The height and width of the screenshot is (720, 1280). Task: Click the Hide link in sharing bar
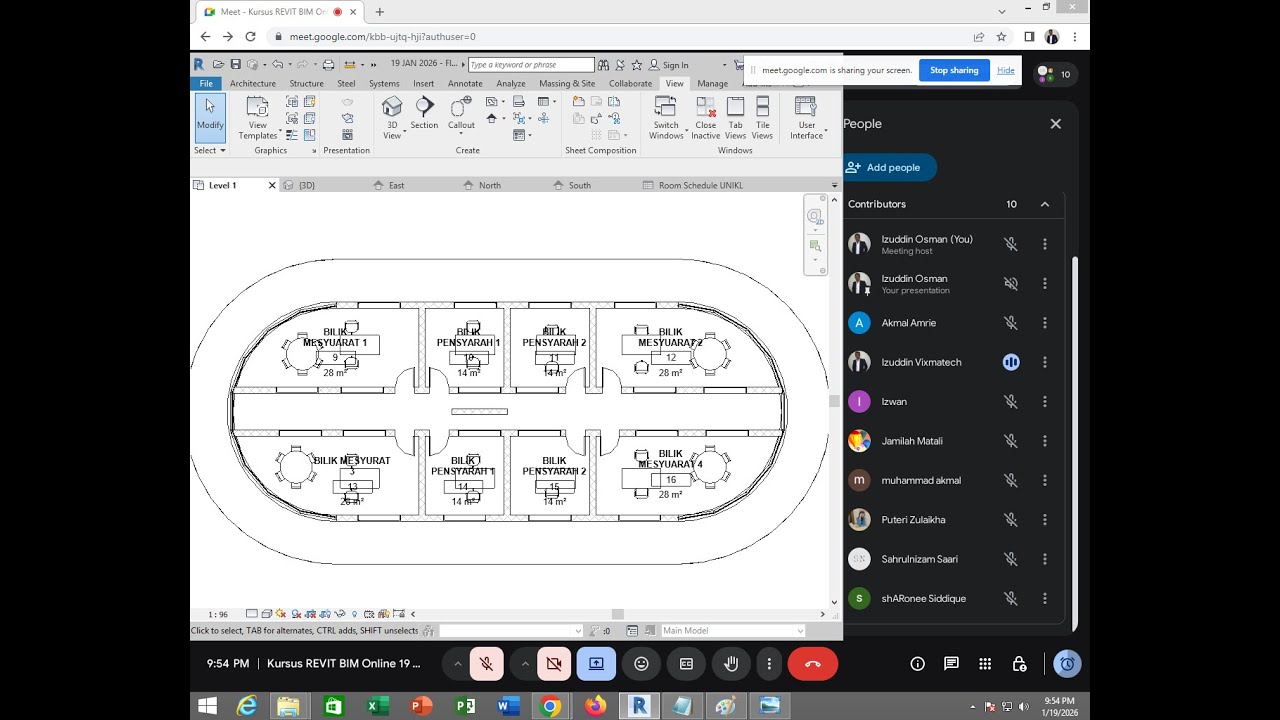(x=1006, y=70)
